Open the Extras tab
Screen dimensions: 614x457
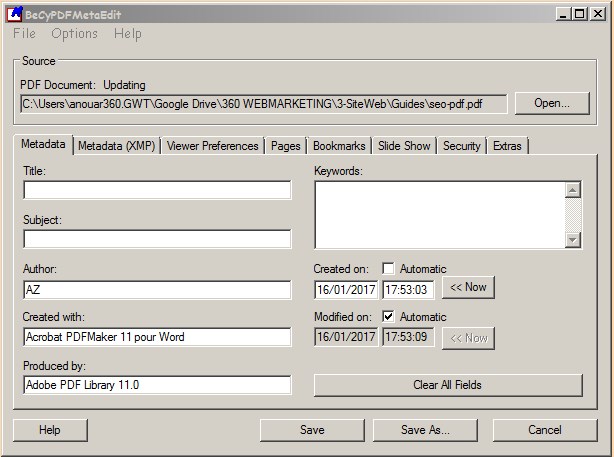tap(507, 146)
